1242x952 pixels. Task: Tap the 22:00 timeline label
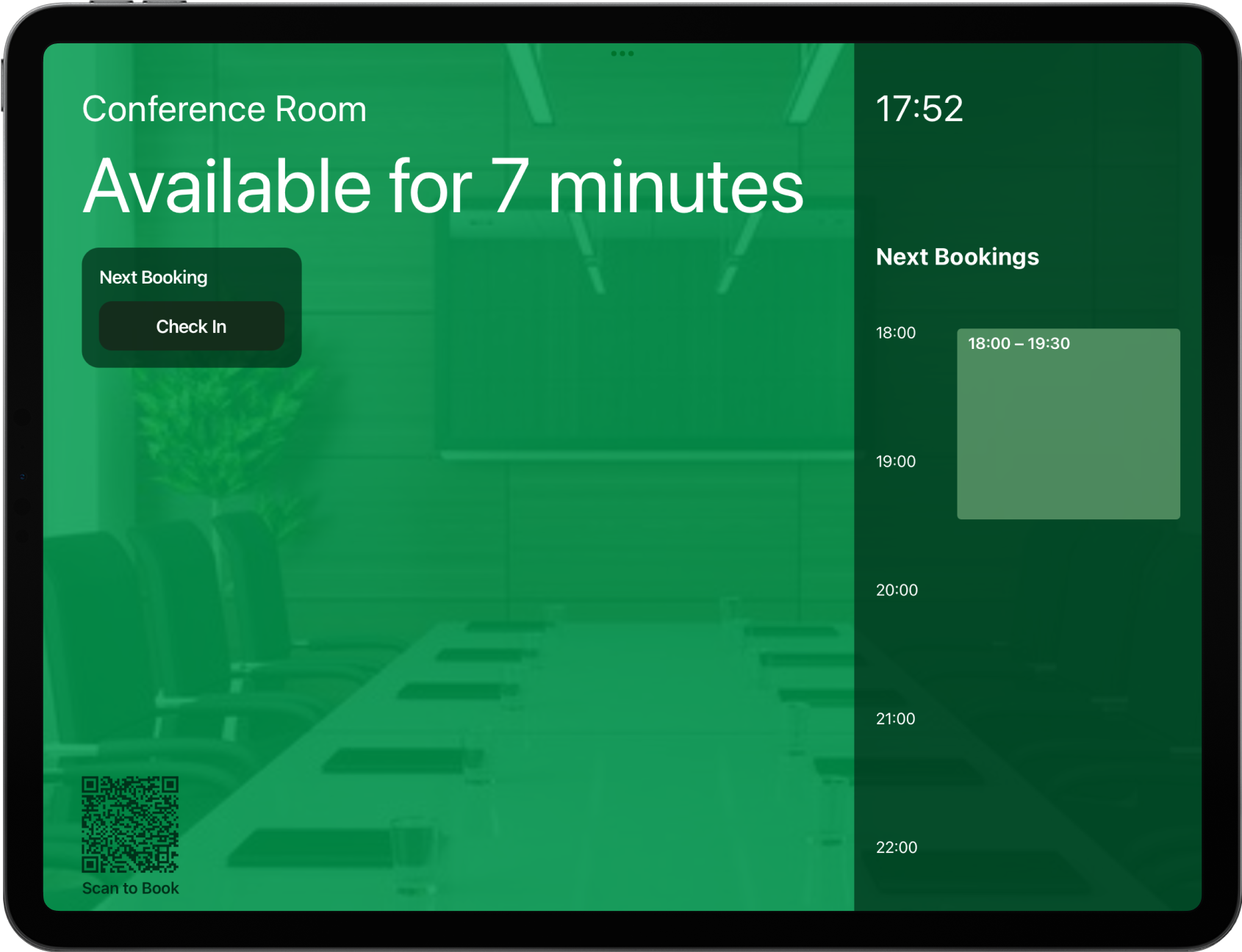[897, 847]
